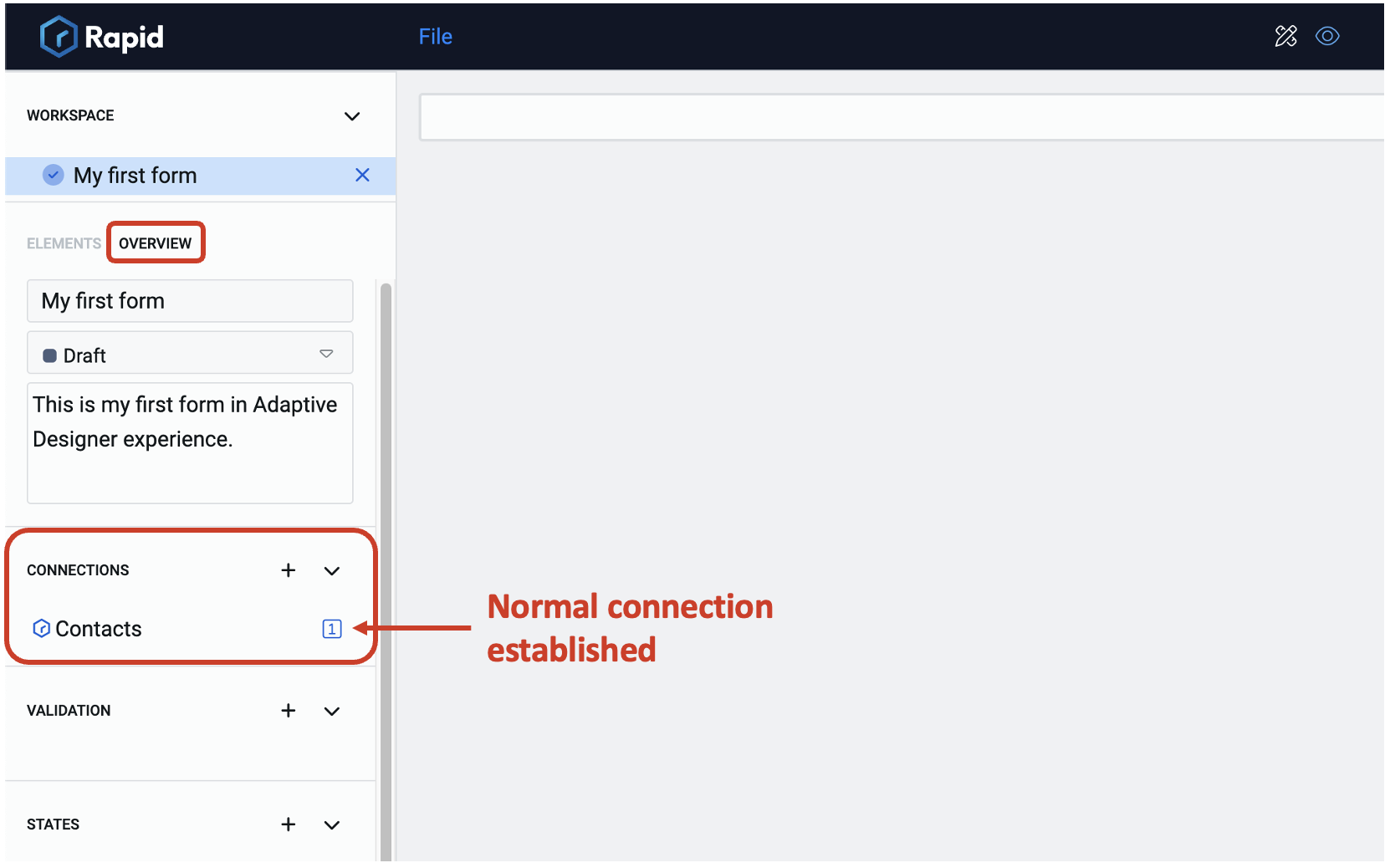Open the File menu
Screen dimensions: 1395x868
[435, 36]
